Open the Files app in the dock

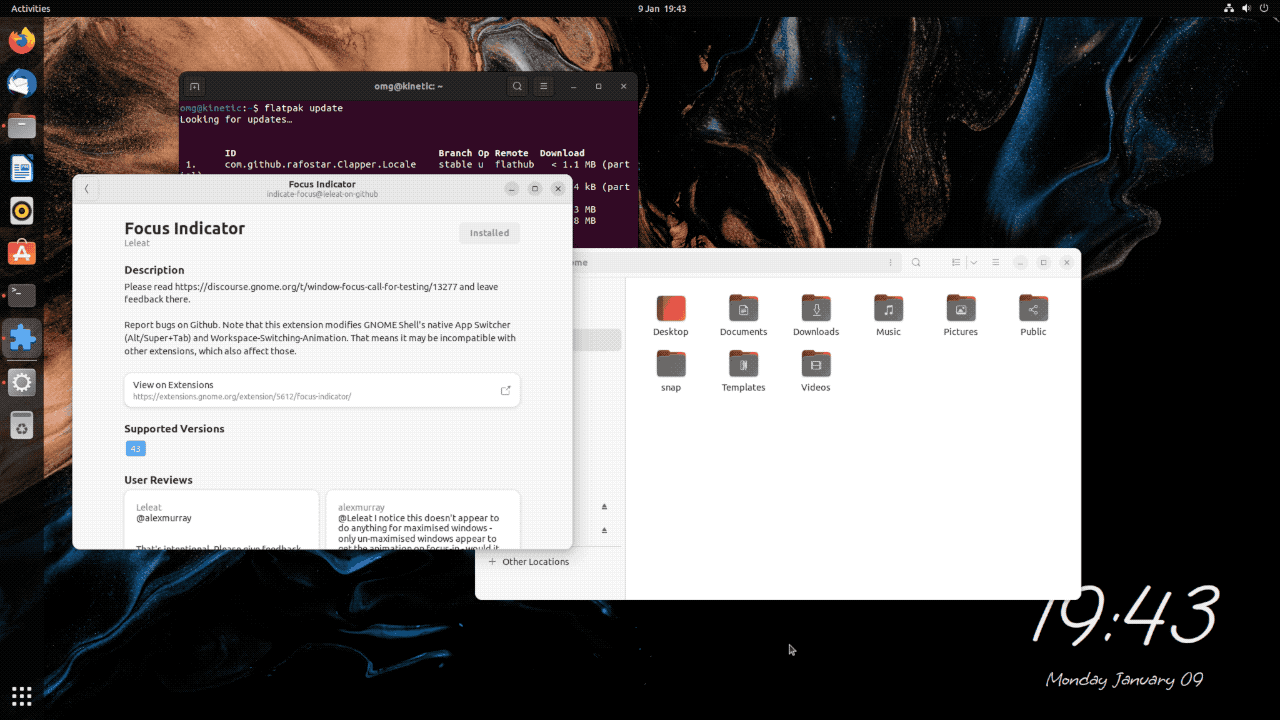pos(22,126)
